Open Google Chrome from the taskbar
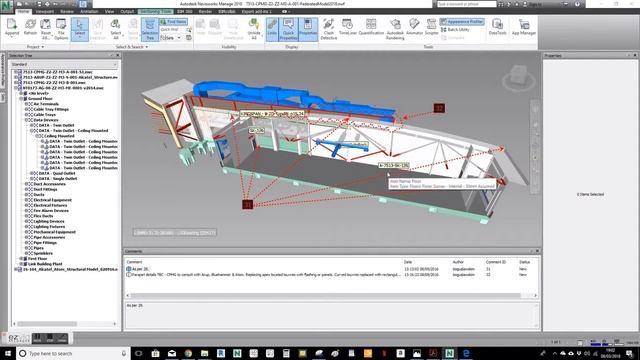This screenshot has height=360, width=640. 188,353
